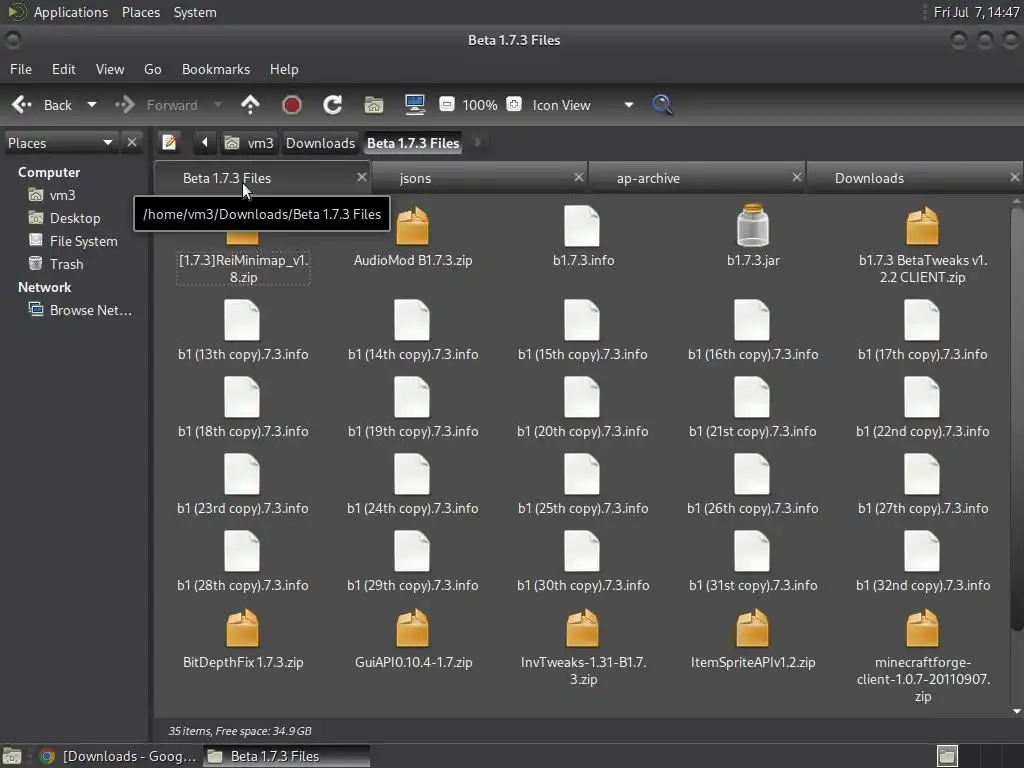The image size is (1024, 768).
Task: Select the b1.7.3.info file icon
Action: pyautogui.click(x=582, y=226)
